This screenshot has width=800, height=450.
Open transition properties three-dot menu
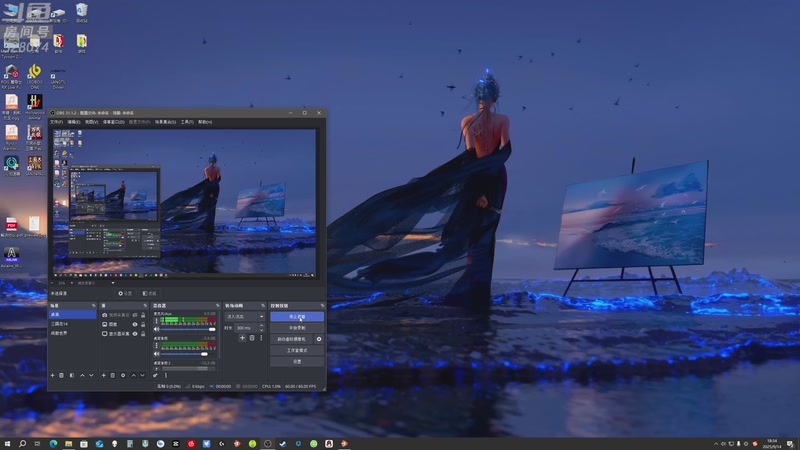pyautogui.click(x=261, y=338)
